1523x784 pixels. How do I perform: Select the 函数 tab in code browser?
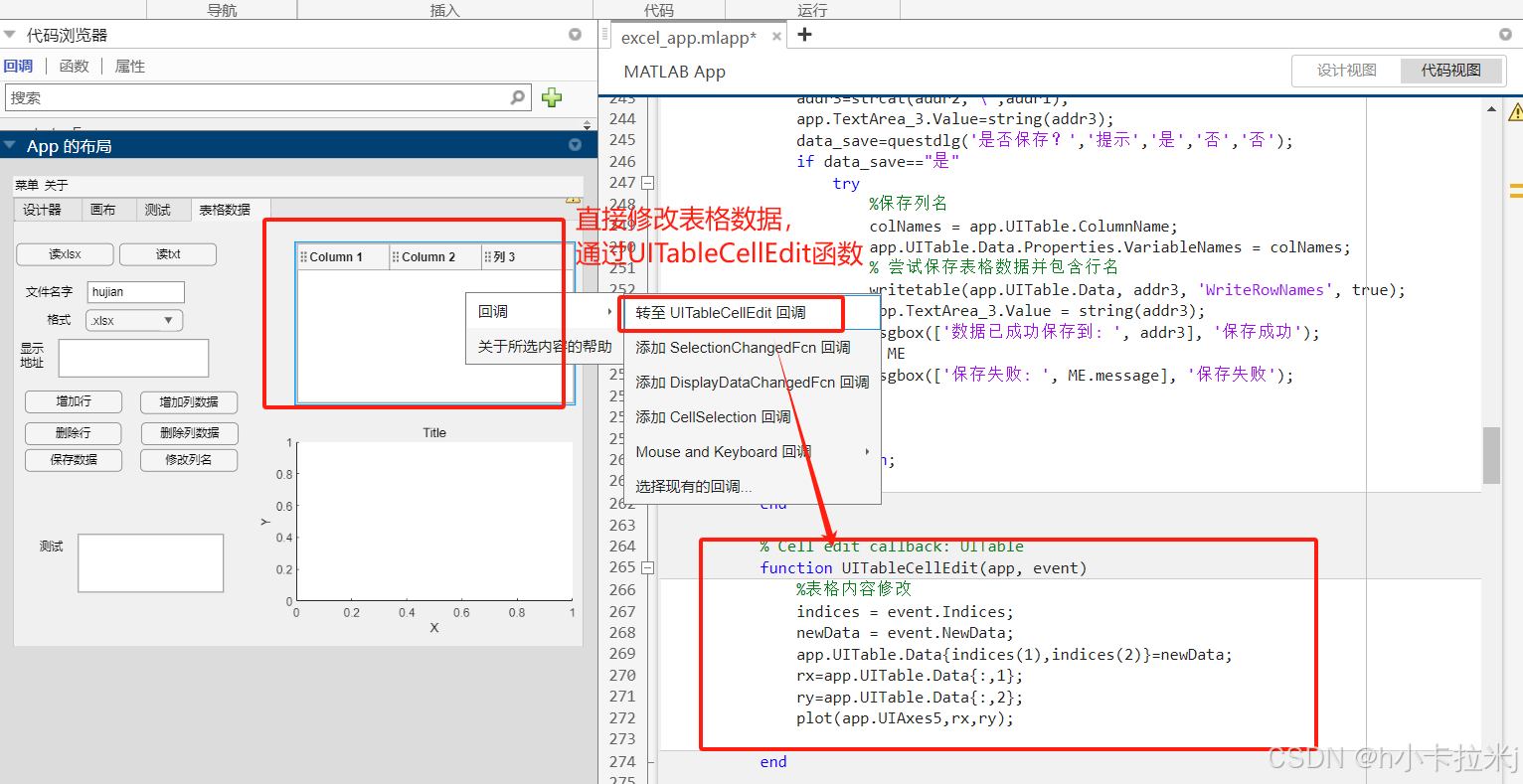(x=75, y=66)
